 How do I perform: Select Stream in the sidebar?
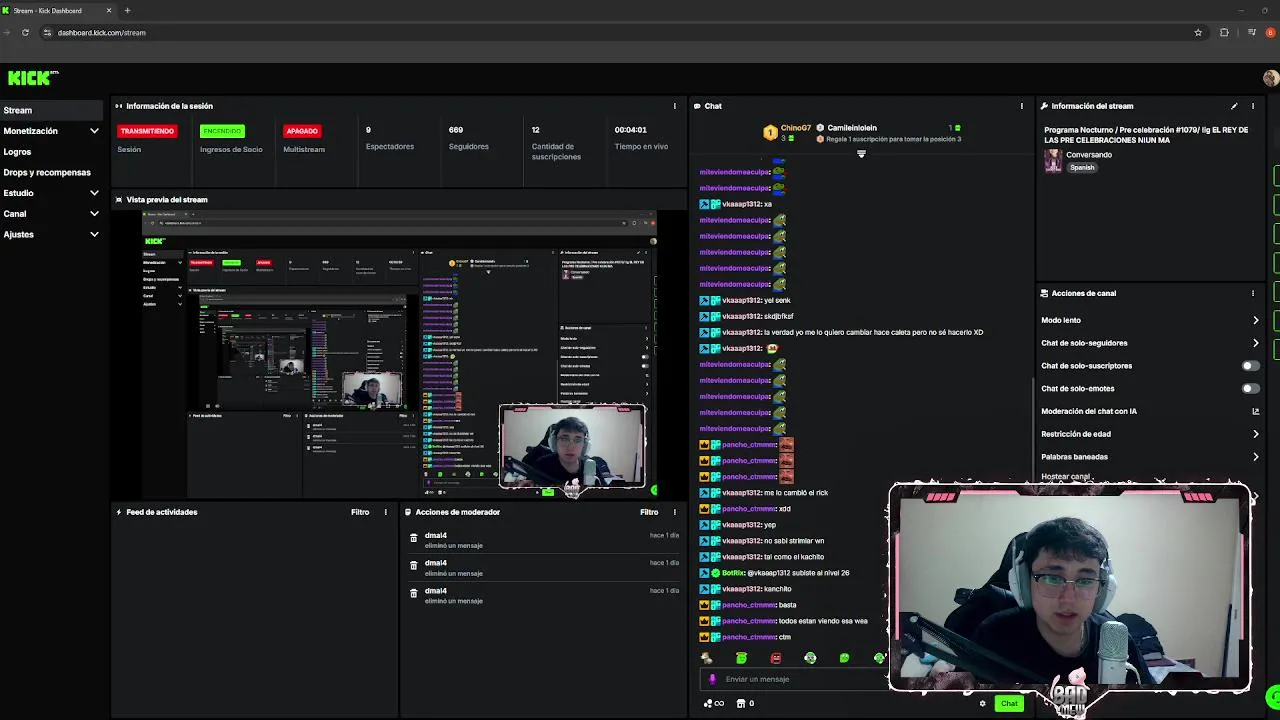tap(51, 110)
